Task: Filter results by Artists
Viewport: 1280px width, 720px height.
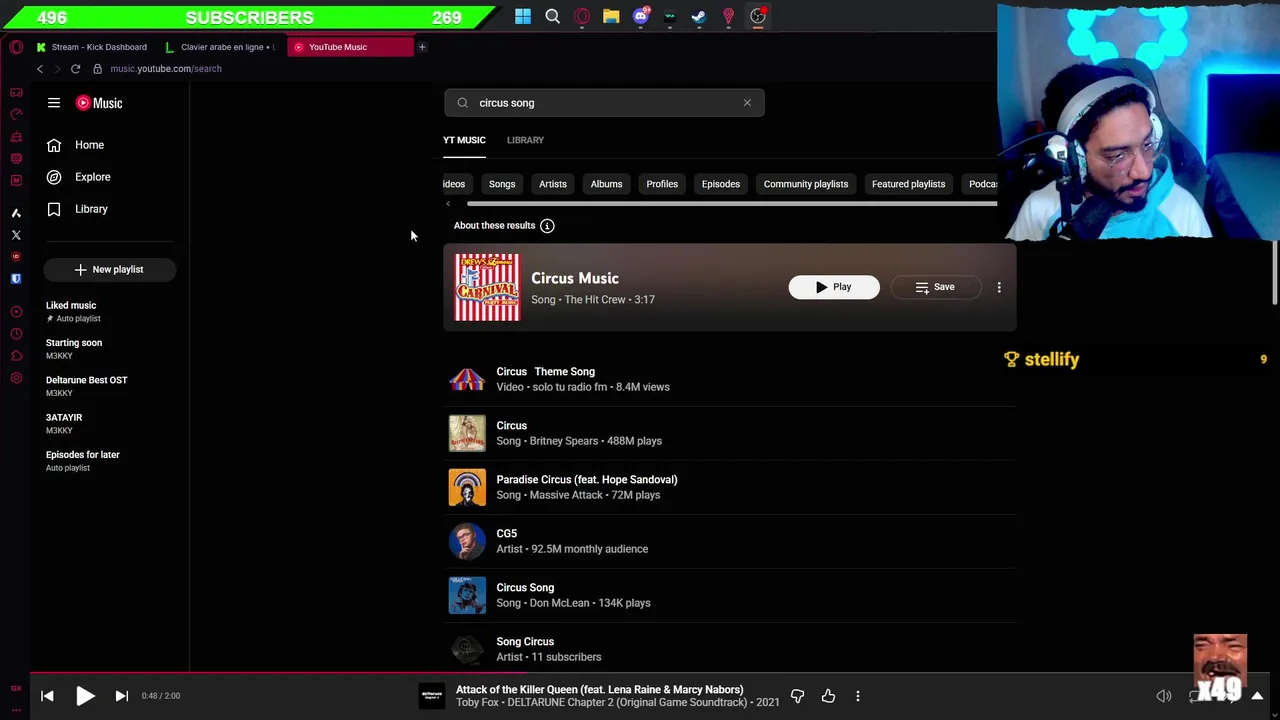Action: pos(553,184)
